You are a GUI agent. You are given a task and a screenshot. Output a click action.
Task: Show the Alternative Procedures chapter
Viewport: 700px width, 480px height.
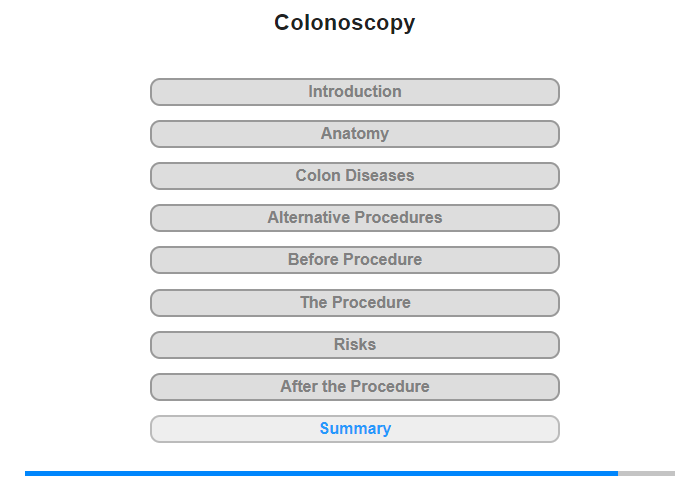point(354,218)
